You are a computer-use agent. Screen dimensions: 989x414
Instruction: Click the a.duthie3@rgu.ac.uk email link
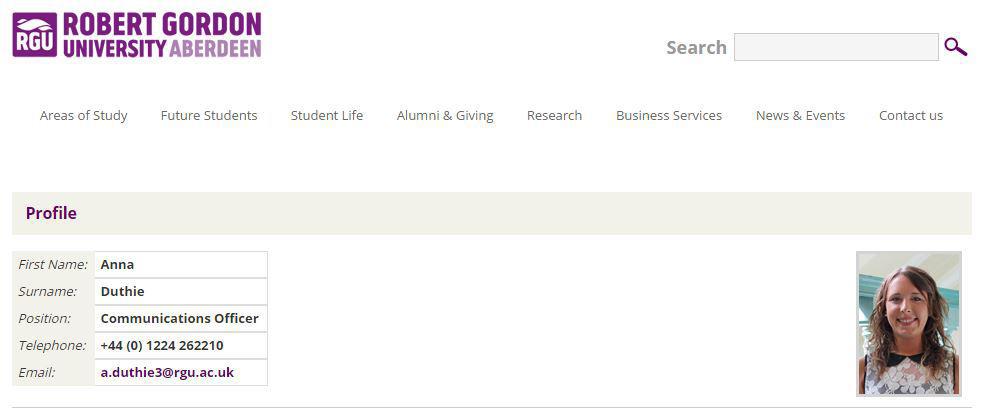[167, 372]
